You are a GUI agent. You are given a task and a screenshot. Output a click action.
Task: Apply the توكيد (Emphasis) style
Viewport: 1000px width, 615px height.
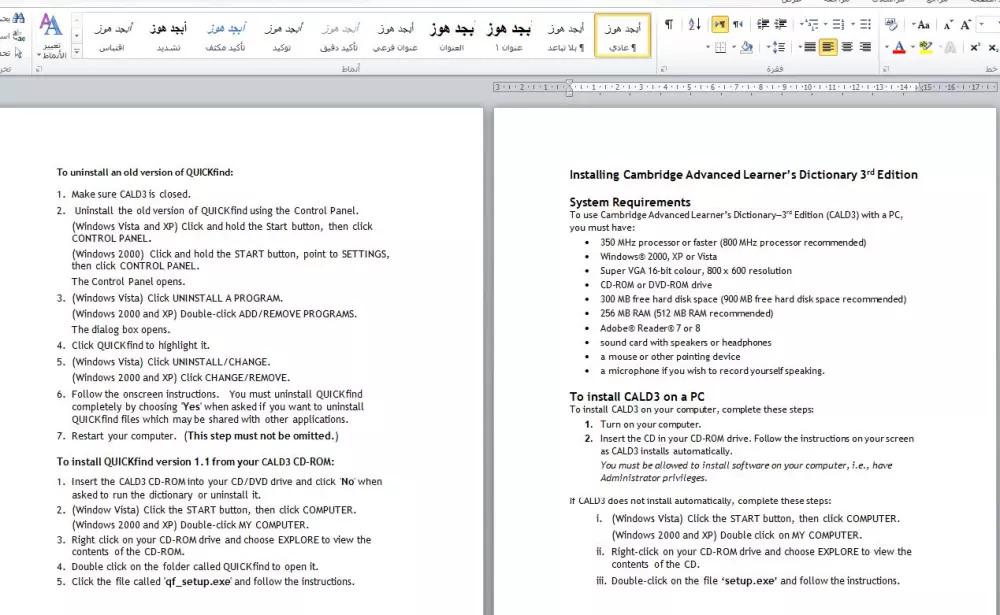point(283,36)
